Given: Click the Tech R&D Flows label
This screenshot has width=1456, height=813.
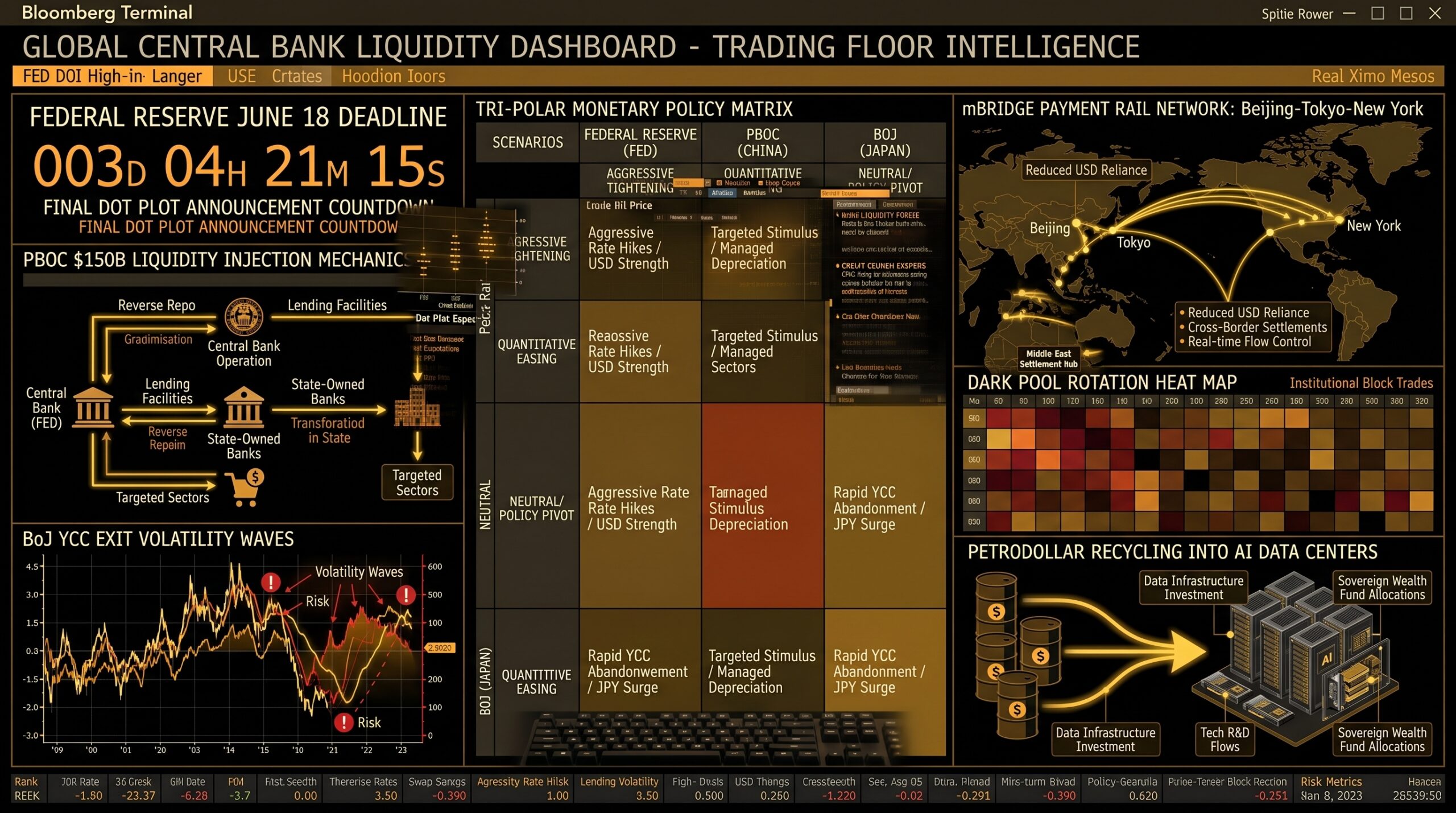Looking at the screenshot, I should (1225, 739).
